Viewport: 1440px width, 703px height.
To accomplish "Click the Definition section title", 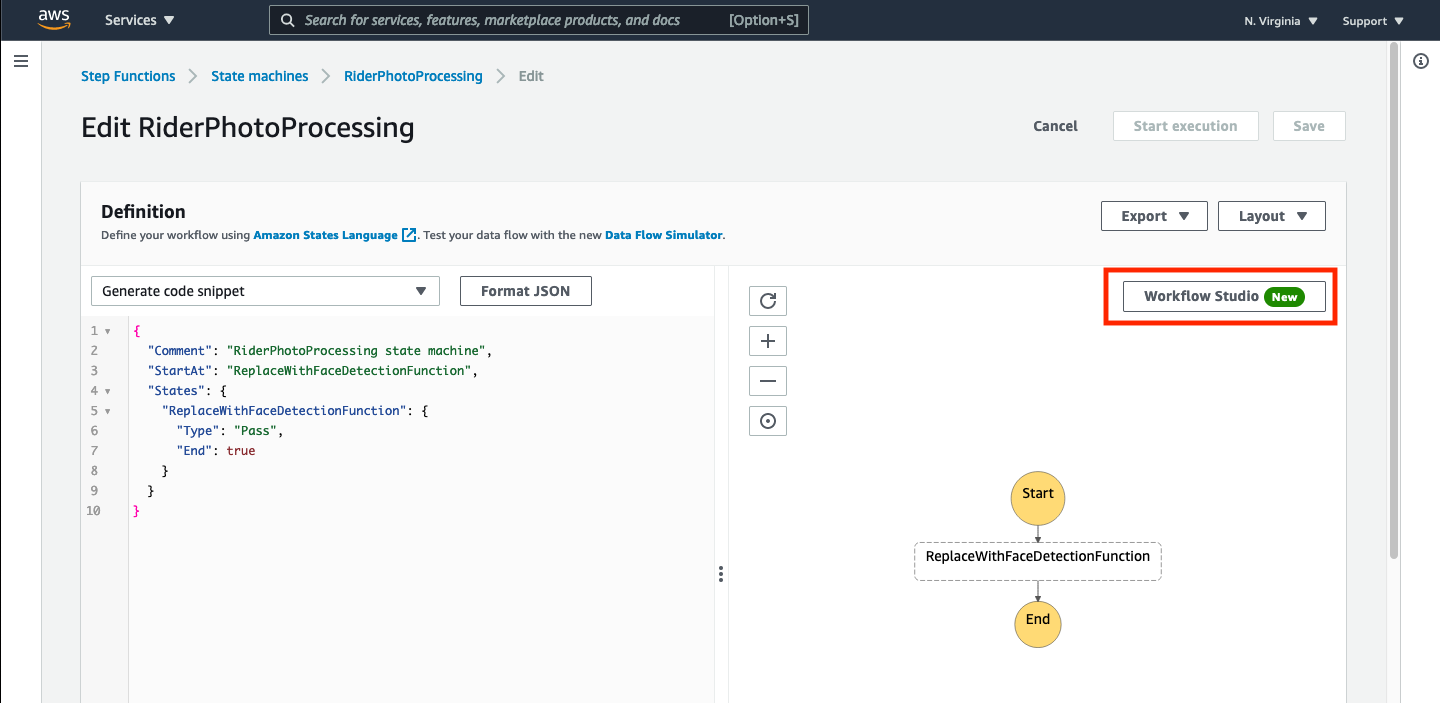I will pyautogui.click(x=143, y=212).
